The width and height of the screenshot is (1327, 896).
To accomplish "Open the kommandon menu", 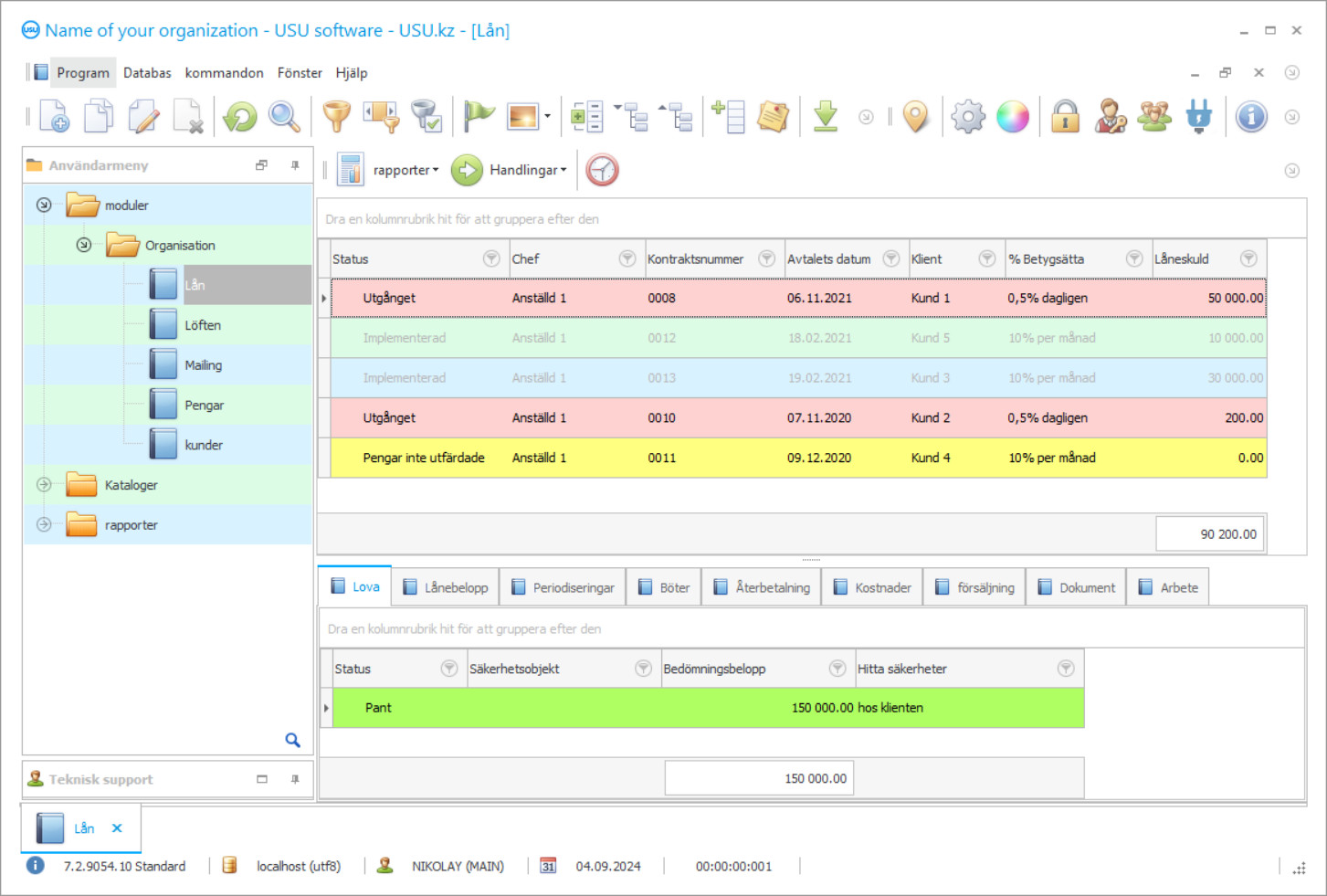I will coord(224,73).
